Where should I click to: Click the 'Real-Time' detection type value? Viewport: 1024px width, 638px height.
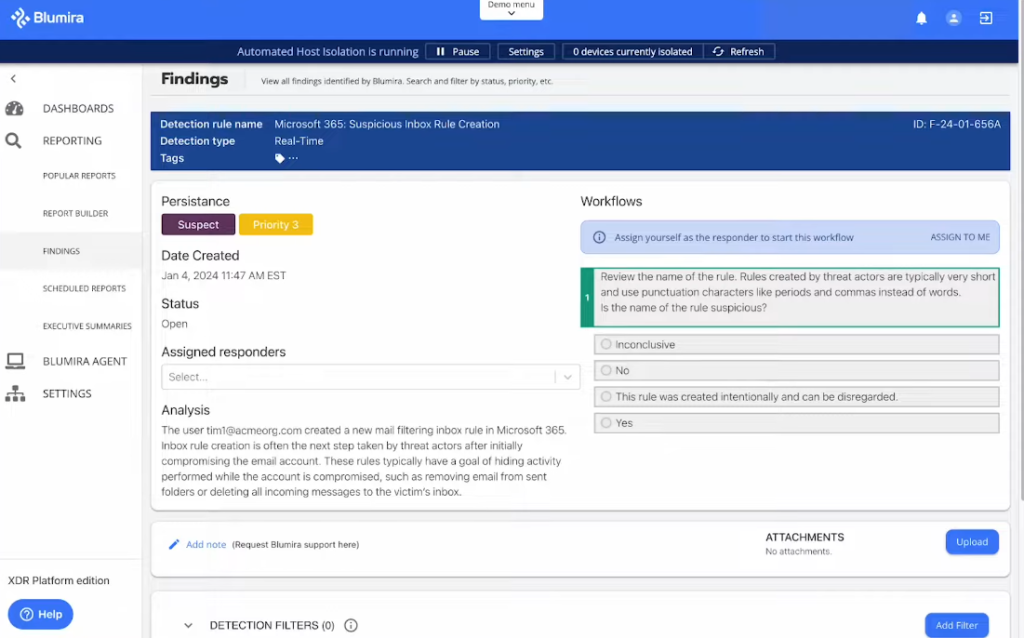[298, 141]
